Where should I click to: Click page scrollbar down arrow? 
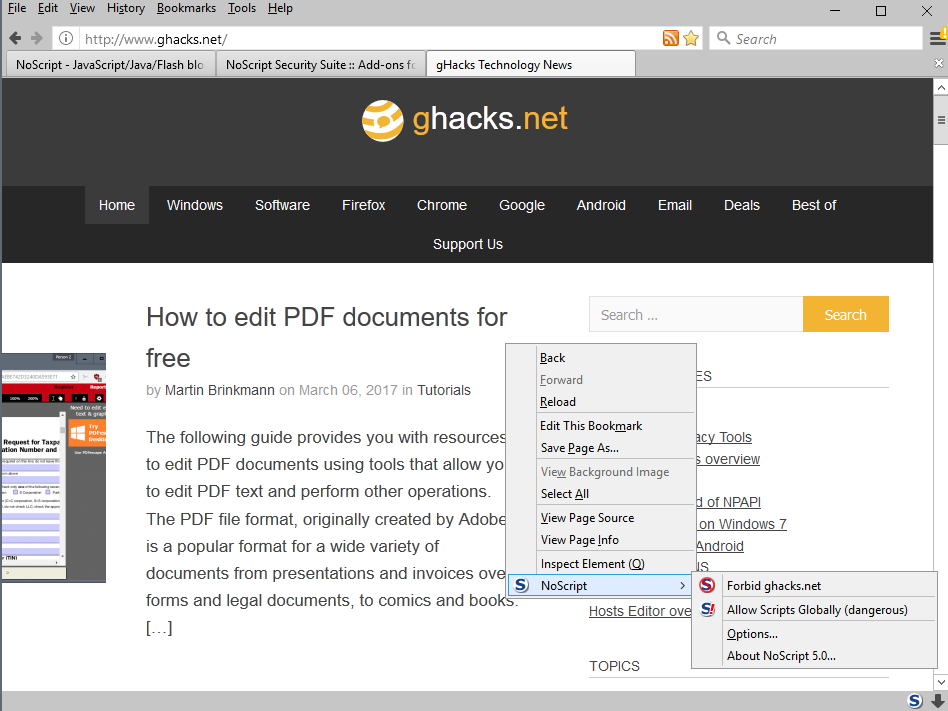tap(941, 683)
